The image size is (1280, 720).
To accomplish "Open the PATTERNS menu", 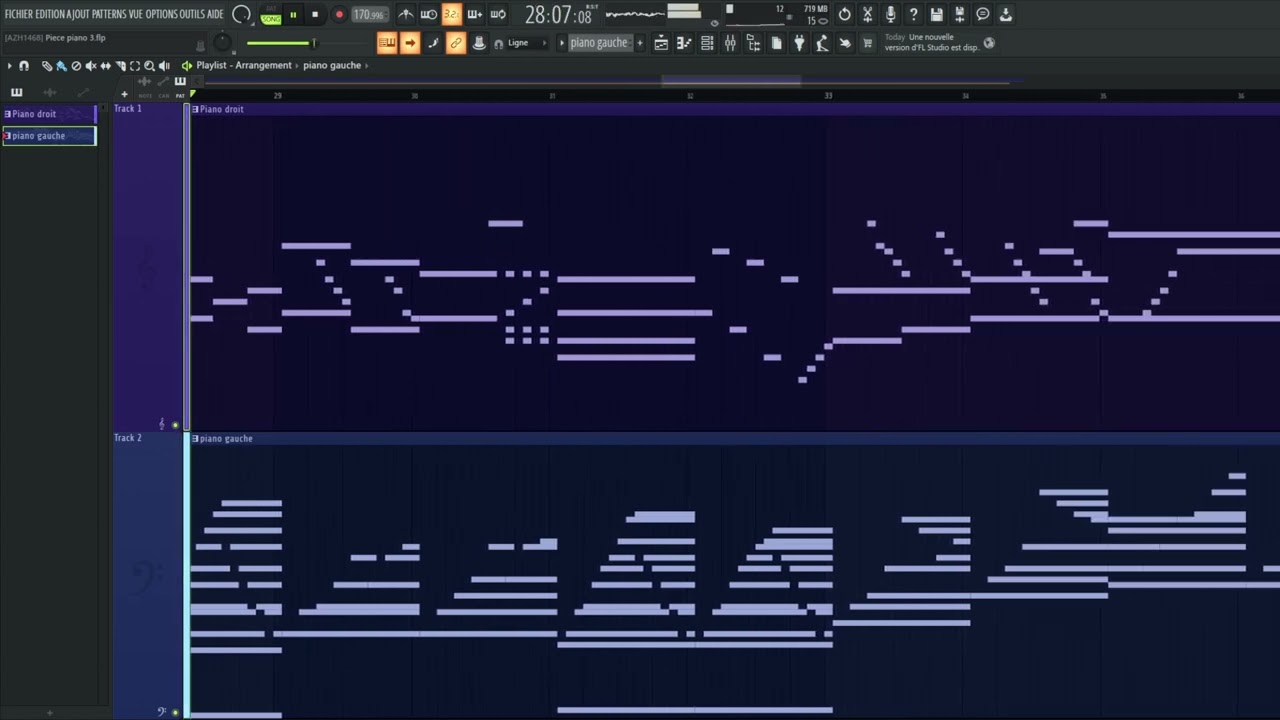I will point(109,14).
